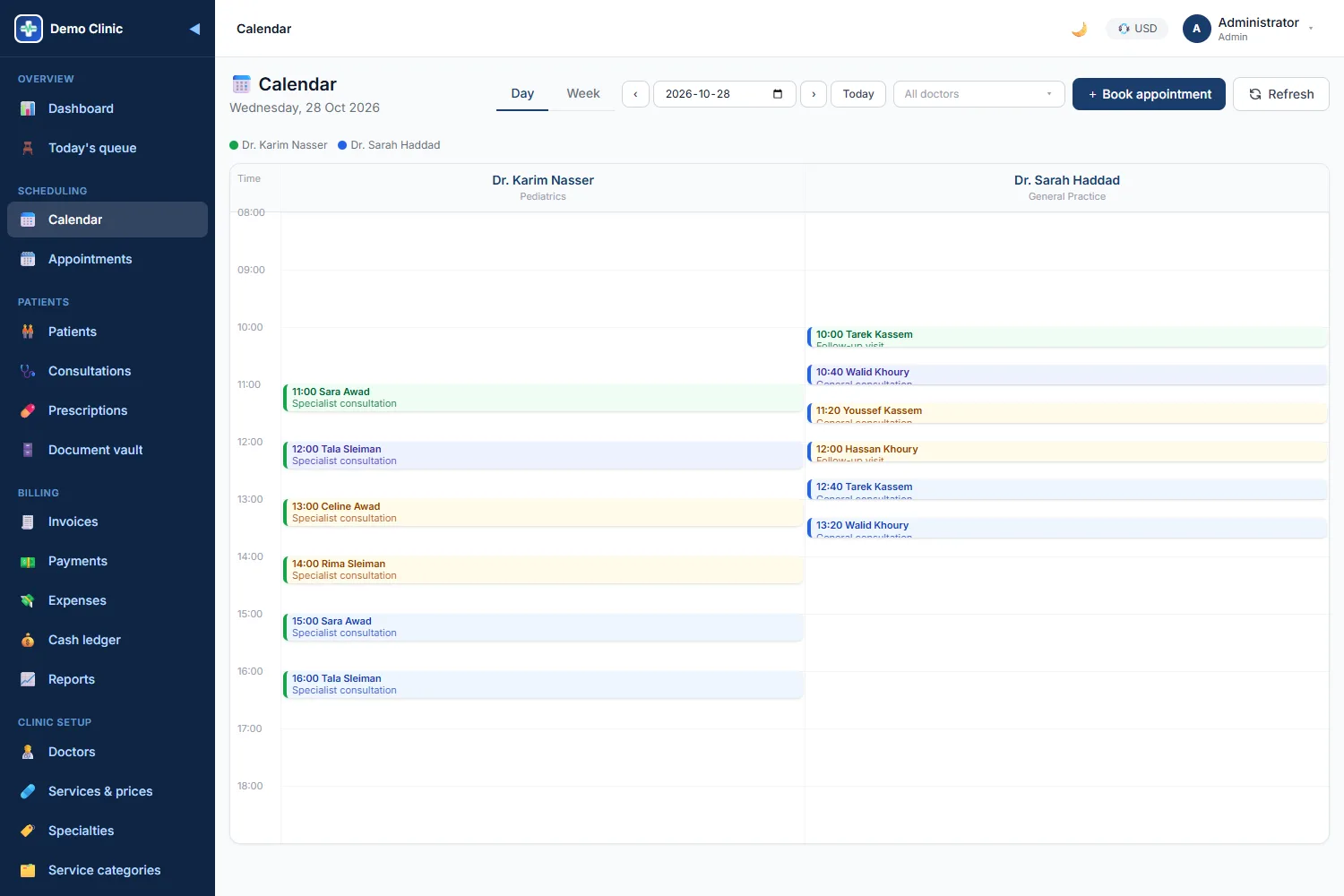Open the 11:00 Sara Awad appointment
Screen dimensions: 1344x896
543,398
